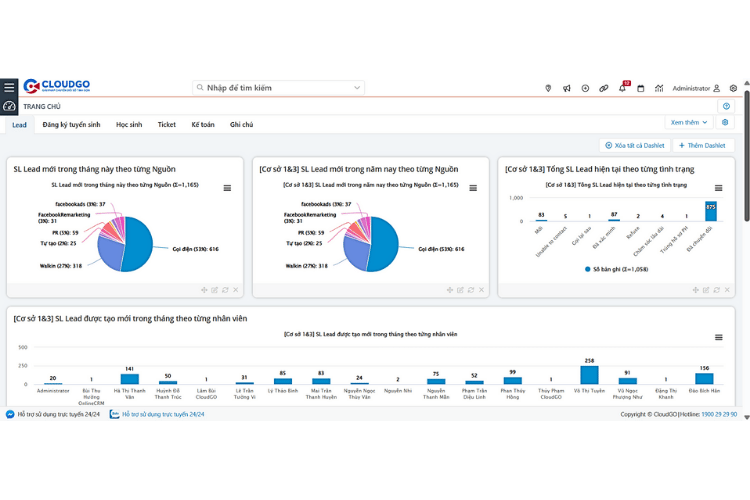Click the megaphone announcements icon
The image size is (750, 500).
pos(566,88)
